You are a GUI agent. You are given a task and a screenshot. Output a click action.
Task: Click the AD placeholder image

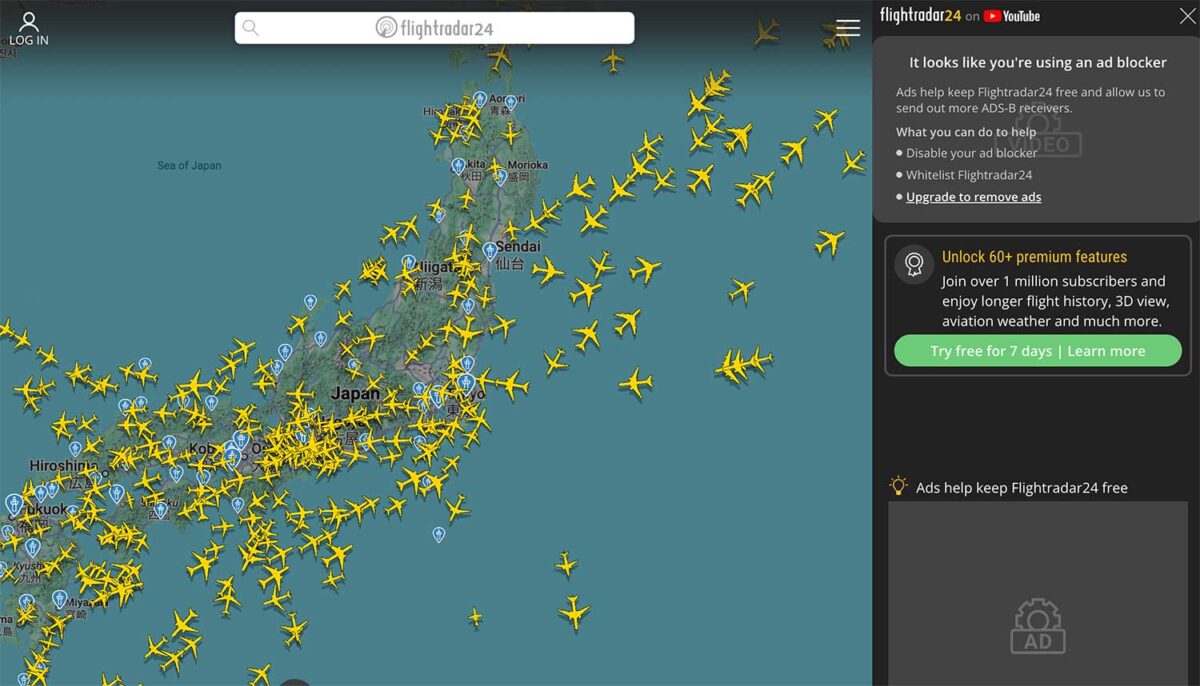[1038, 626]
